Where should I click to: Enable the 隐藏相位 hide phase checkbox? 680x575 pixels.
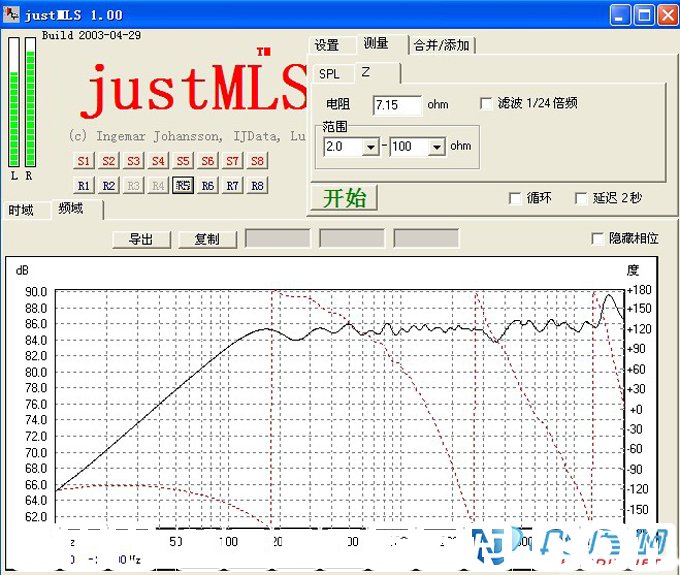598,238
